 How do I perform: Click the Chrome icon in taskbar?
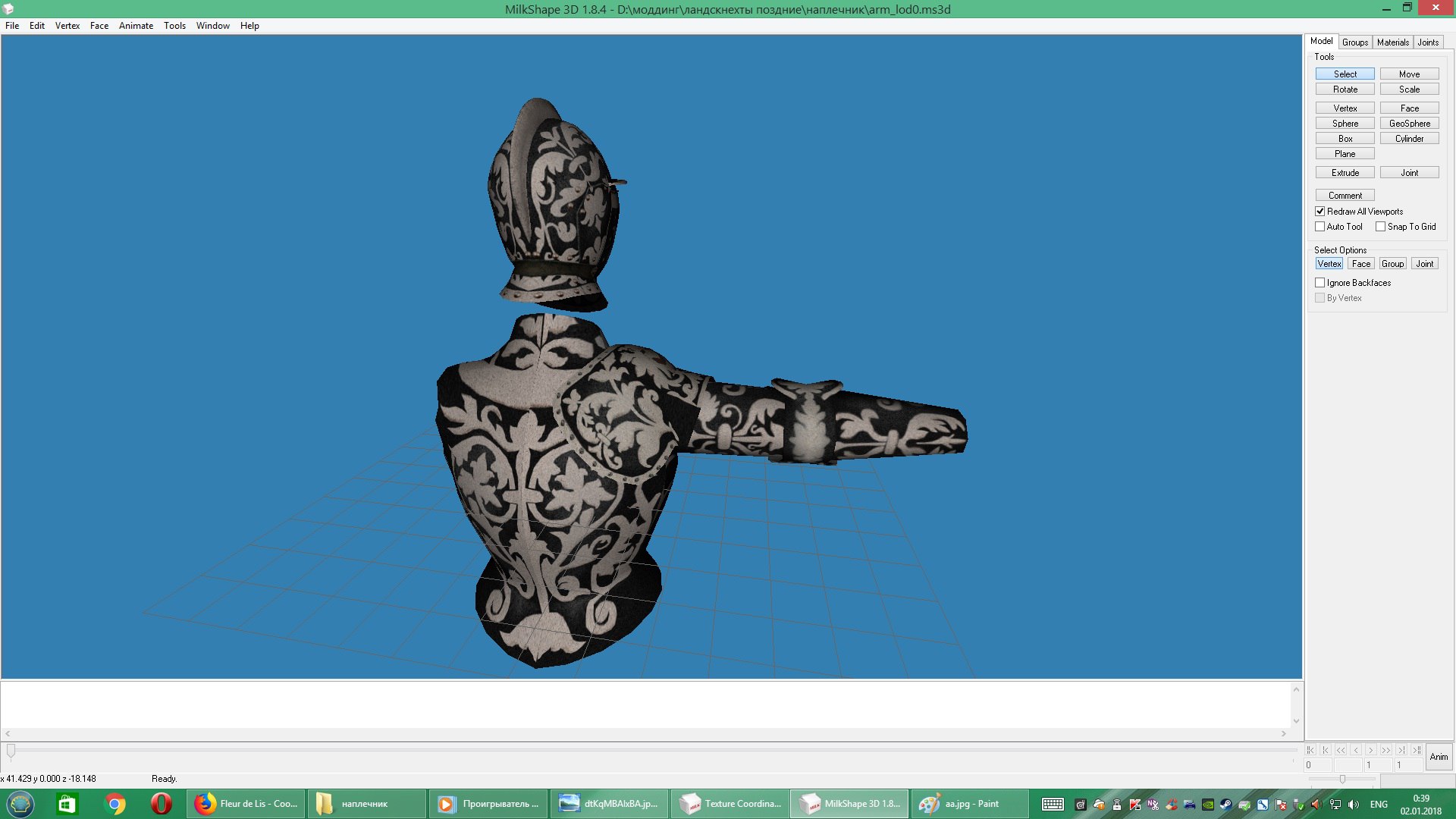(x=115, y=804)
